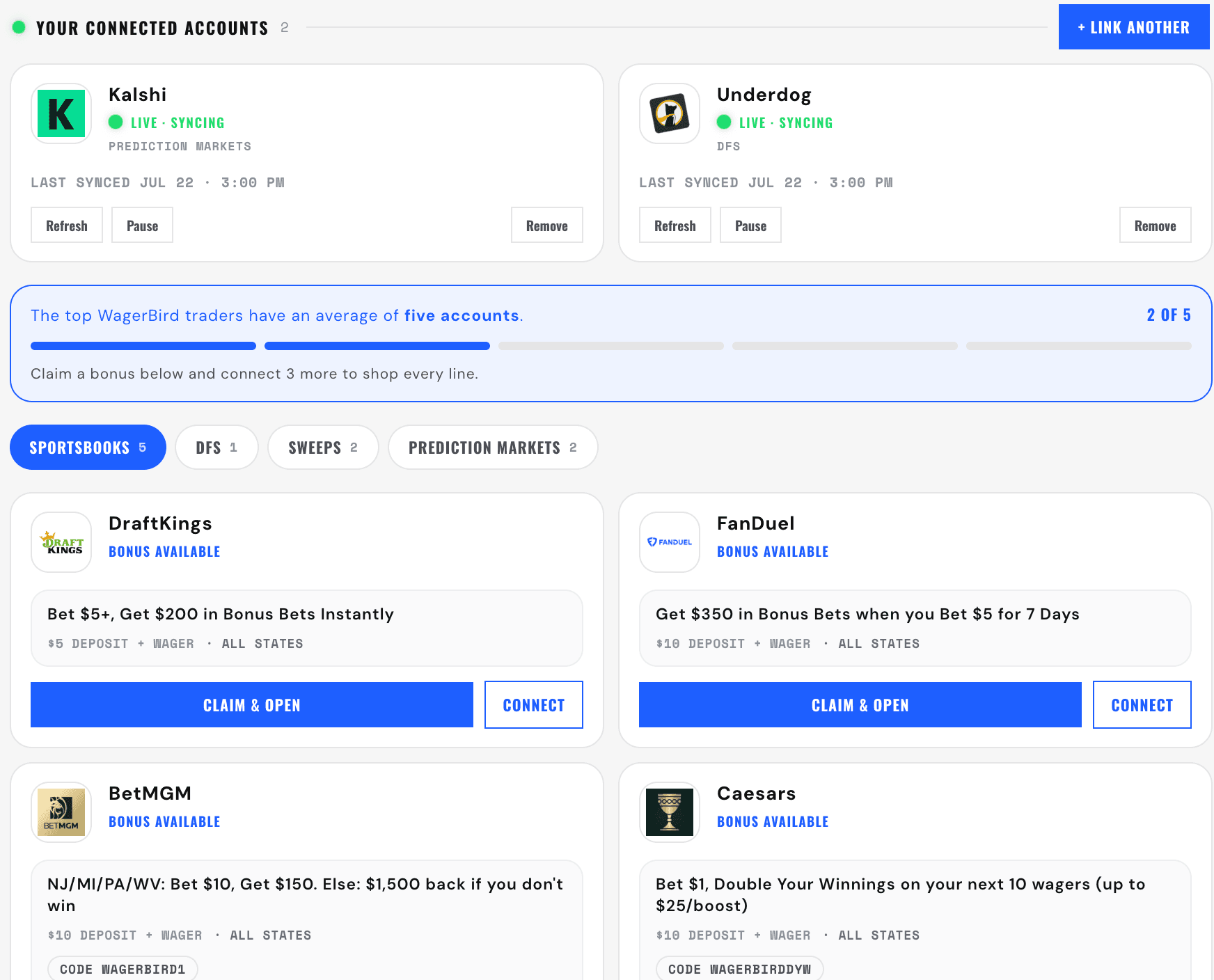Click the Underdog logo icon
This screenshot has width=1214, height=980.
click(670, 113)
